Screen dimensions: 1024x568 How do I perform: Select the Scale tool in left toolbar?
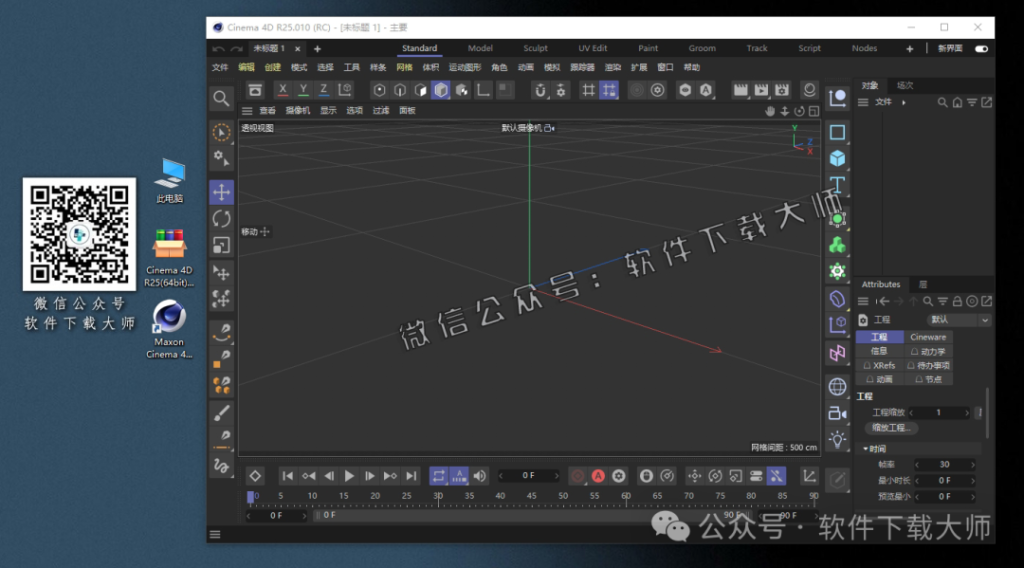pos(221,245)
